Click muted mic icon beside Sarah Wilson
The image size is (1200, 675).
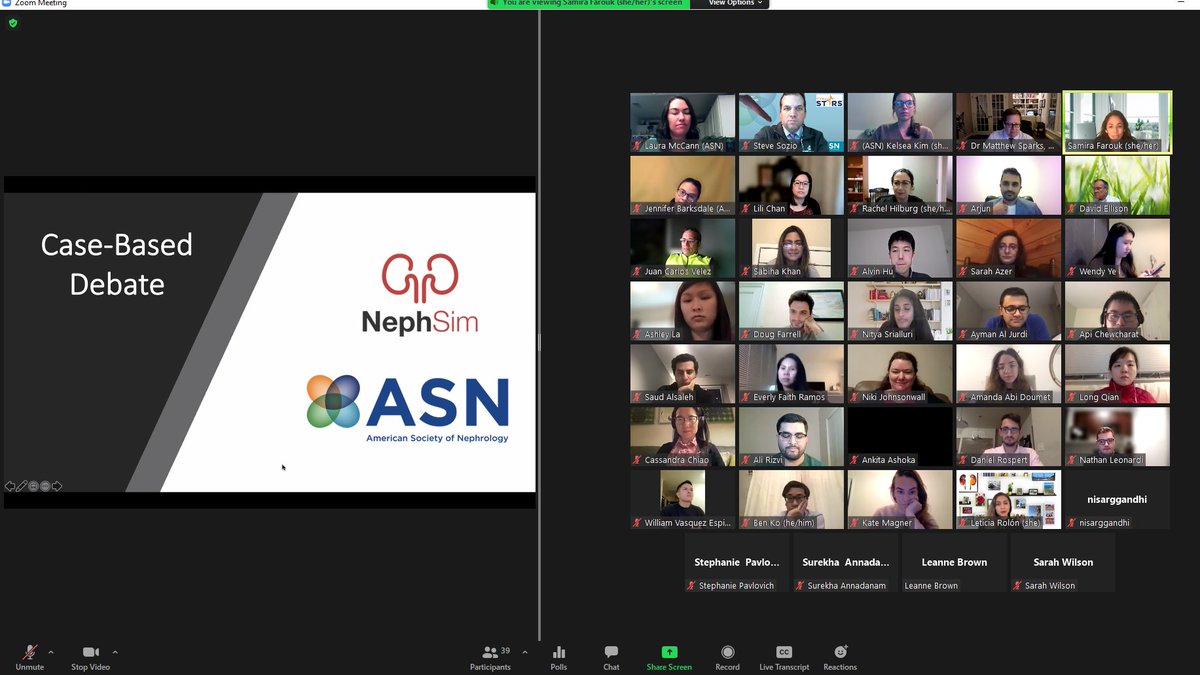click(1018, 586)
